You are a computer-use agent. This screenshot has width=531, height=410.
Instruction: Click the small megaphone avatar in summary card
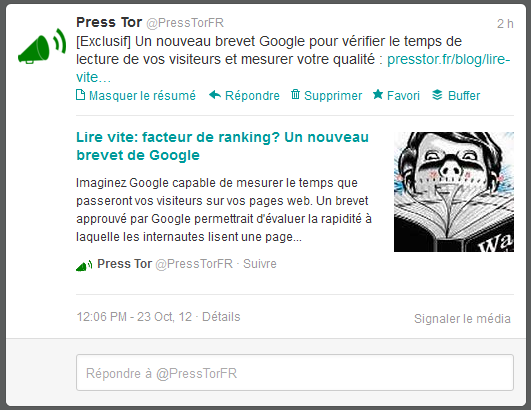84,265
